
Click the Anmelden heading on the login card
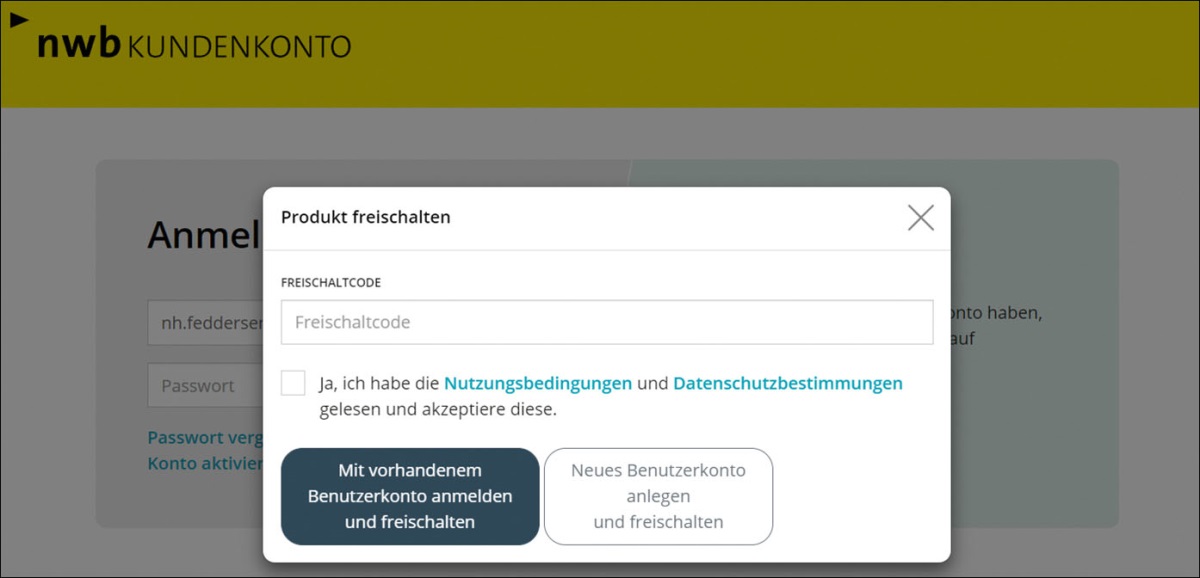pos(204,236)
